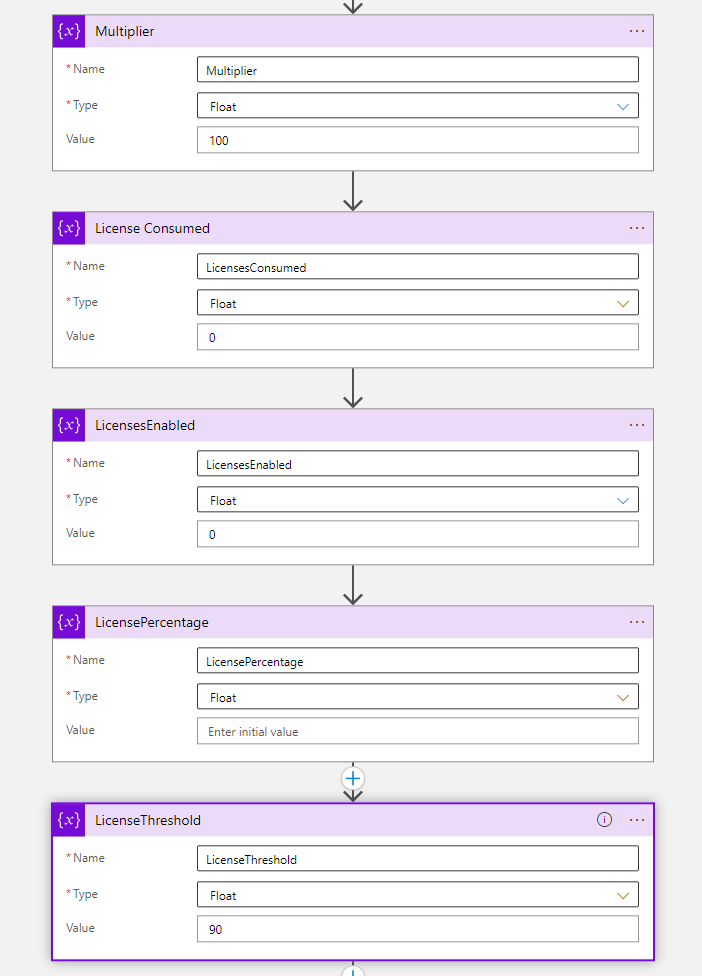Image resolution: width=702 pixels, height=976 pixels.
Task: Open the Multiplier action ellipsis menu
Action: [637, 31]
